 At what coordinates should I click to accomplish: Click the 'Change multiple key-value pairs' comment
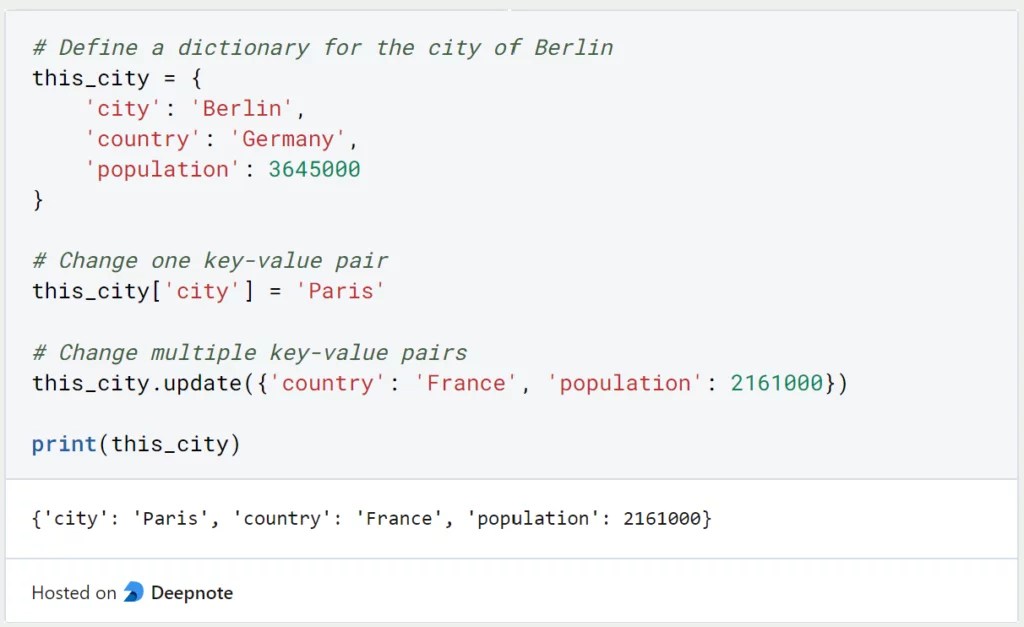click(x=248, y=352)
